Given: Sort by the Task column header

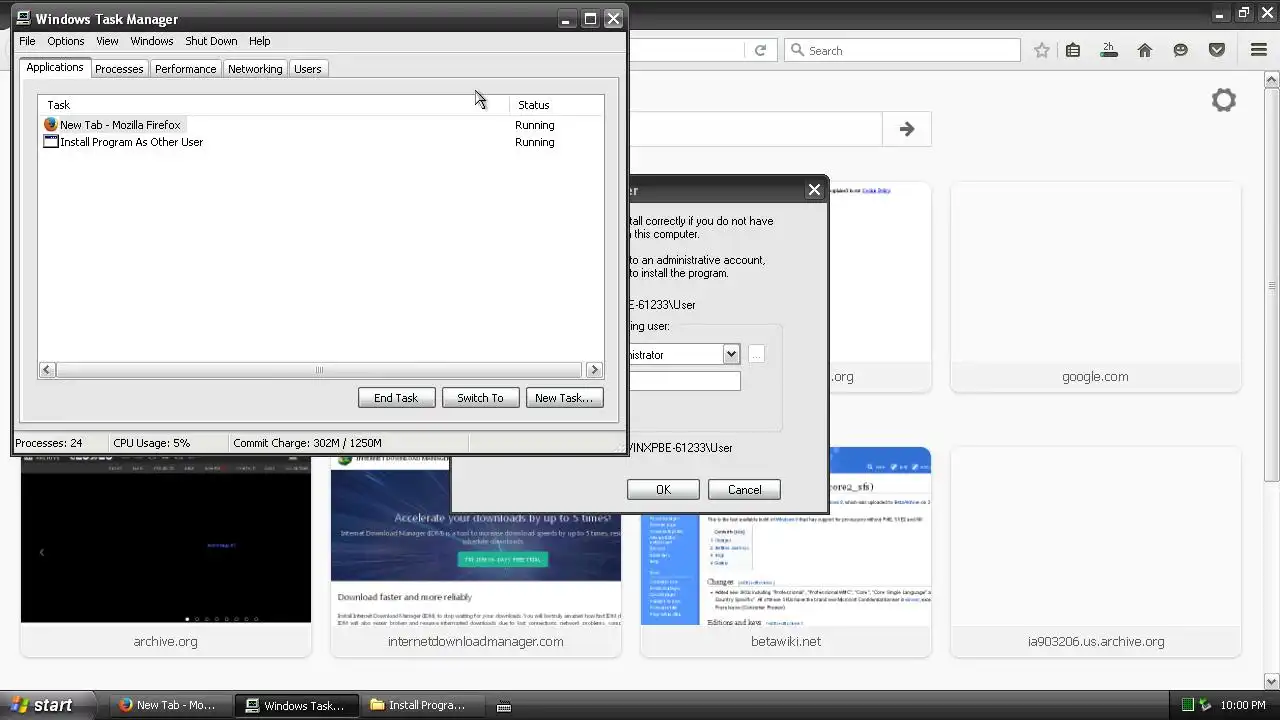Looking at the screenshot, I should pos(274,105).
